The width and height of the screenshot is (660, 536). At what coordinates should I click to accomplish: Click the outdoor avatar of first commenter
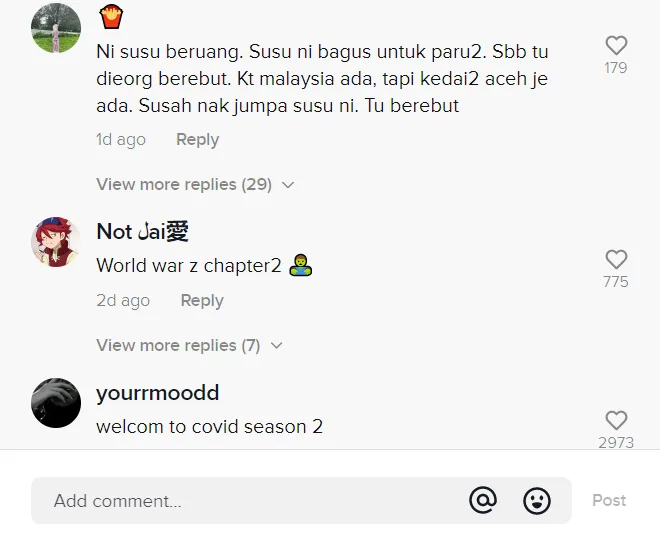click(x=56, y=28)
